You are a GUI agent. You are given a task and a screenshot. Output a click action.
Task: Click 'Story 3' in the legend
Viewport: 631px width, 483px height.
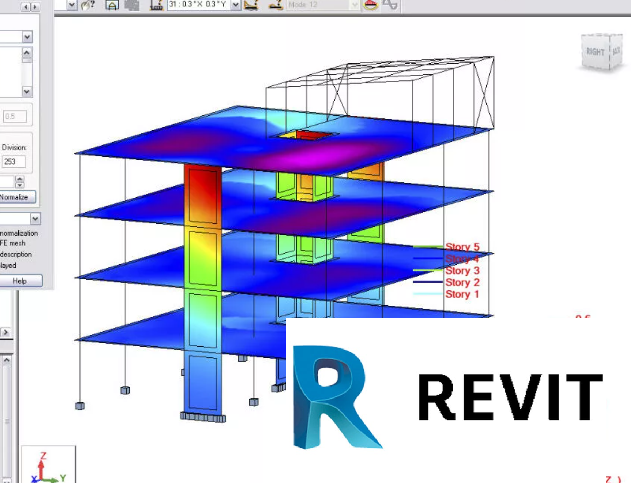pos(462,270)
